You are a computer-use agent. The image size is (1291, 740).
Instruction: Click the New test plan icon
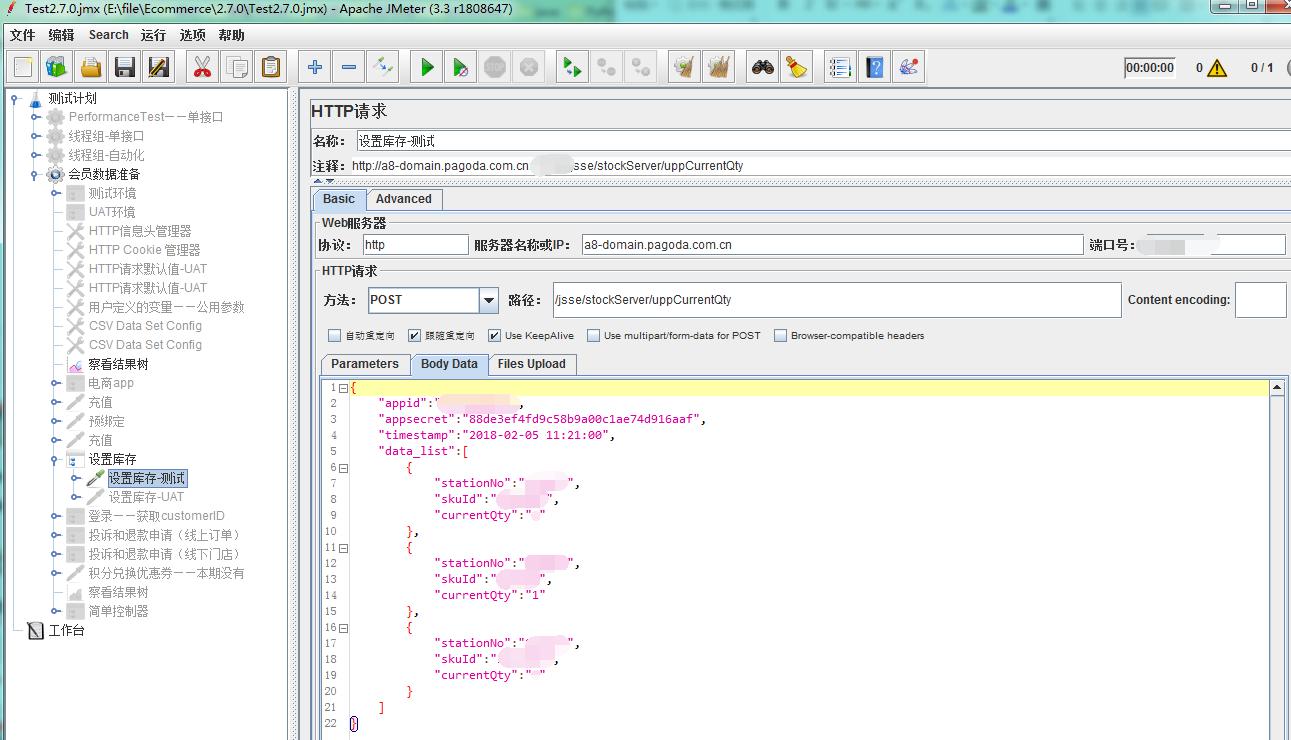pos(23,67)
